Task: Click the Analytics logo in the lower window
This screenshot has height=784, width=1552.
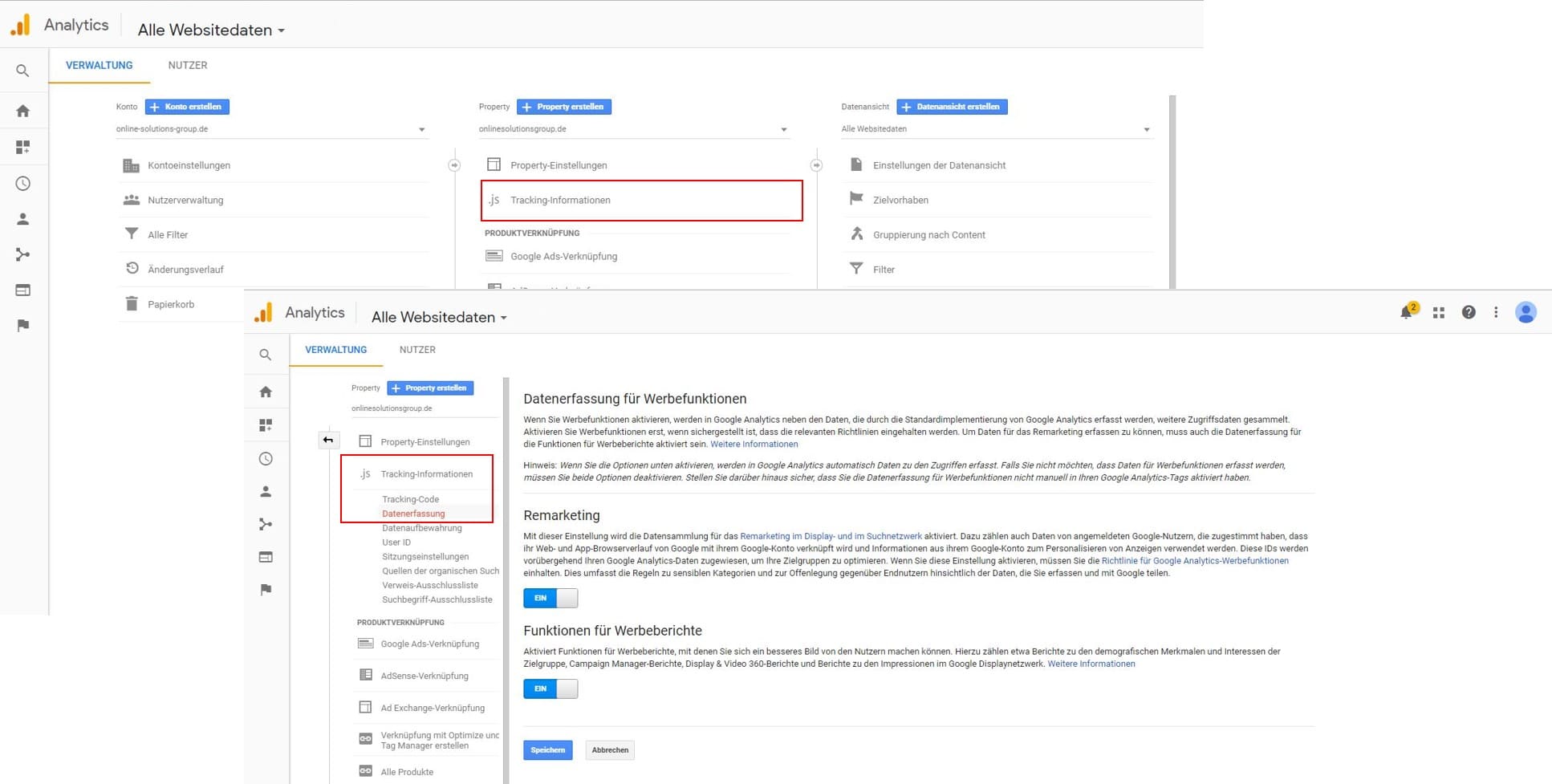Action: pyautogui.click(x=263, y=312)
